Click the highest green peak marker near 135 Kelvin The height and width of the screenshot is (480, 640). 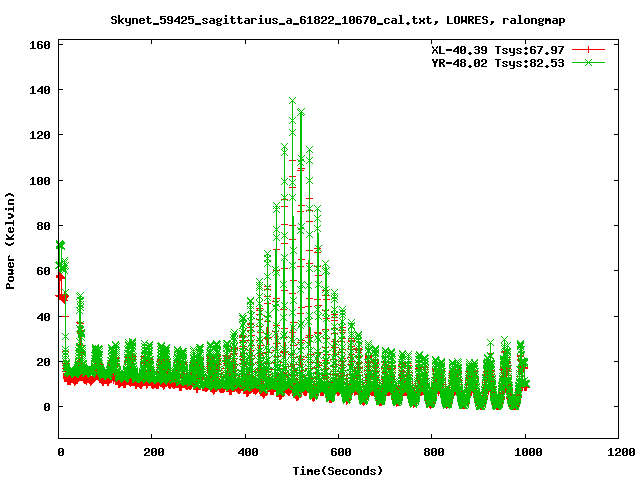(292, 100)
